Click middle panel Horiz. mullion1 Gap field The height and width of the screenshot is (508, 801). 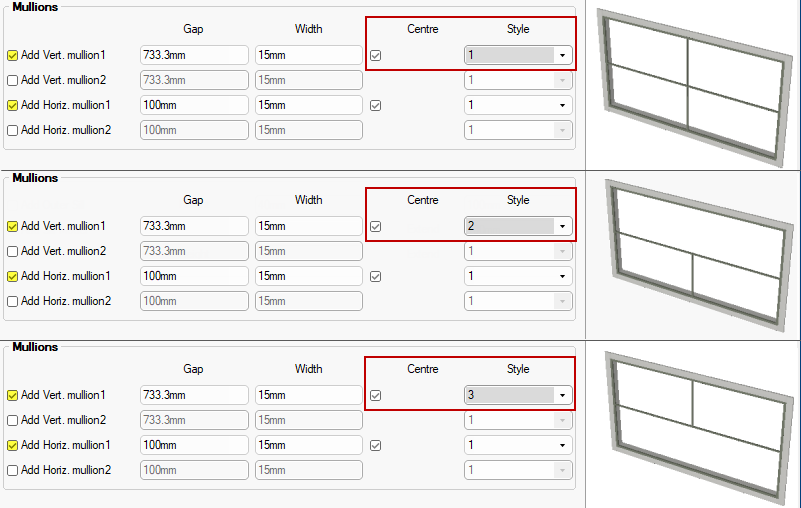tap(194, 276)
